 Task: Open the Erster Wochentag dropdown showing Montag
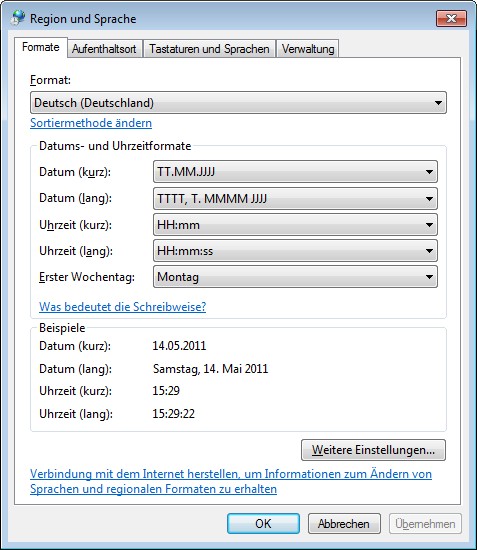click(x=295, y=277)
